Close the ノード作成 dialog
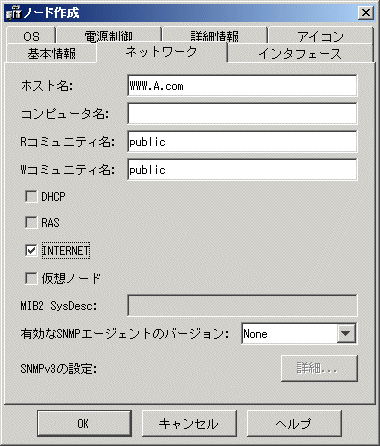Screen dimensions: 380x446 [x=366, y=13]
